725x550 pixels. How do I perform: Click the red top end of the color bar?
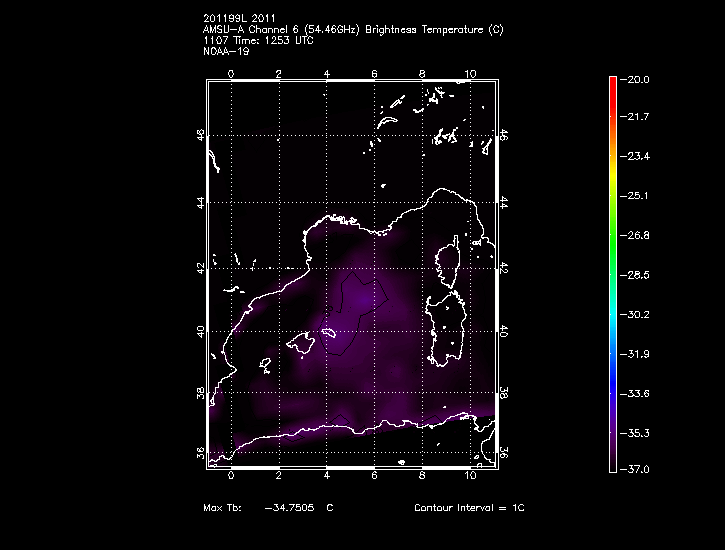click(x=612, y=84)
